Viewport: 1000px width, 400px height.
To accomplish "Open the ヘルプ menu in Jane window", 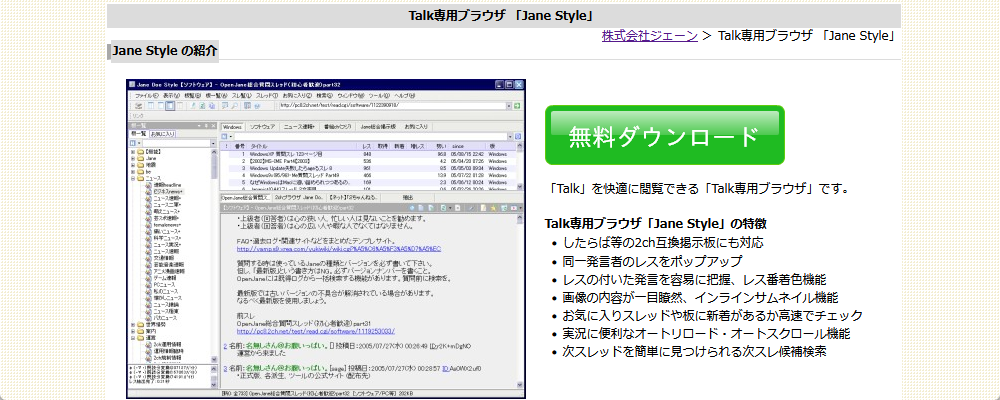I will pos(407,95).
